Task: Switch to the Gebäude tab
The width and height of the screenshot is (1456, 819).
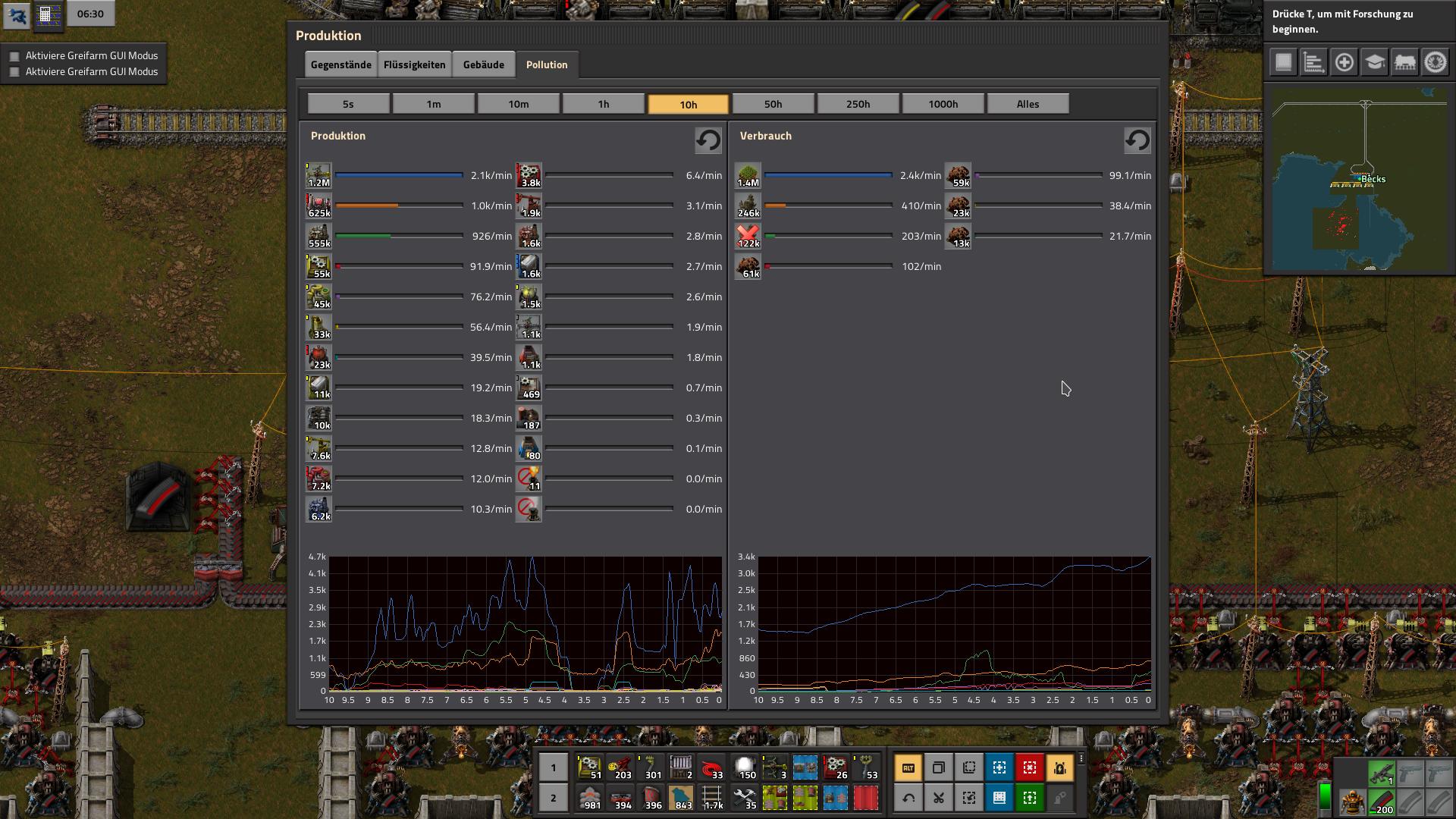Action: pyautogui.click(x=483, y=64)
